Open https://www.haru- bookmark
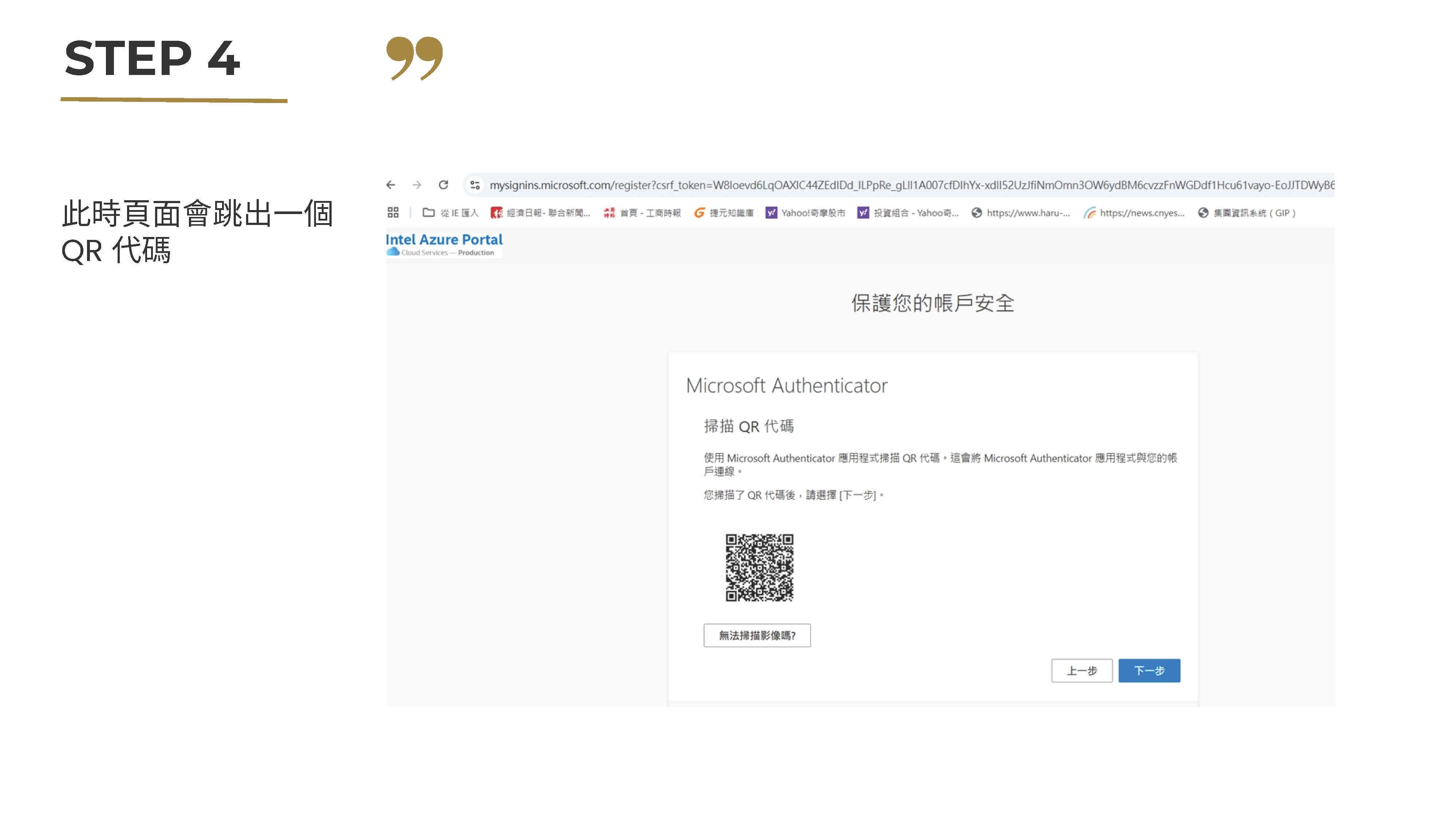This screenshot has height=819, width=1456. click(x=1021, y=213)
